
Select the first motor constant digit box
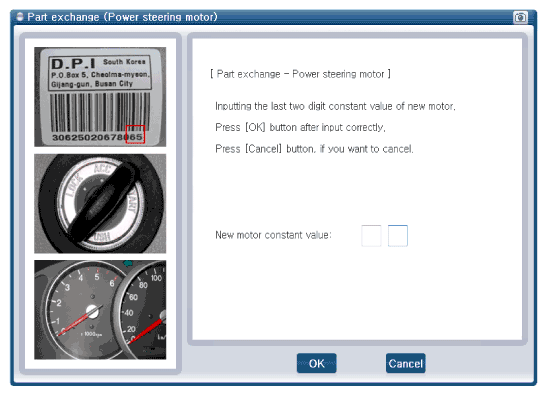coord(371,236)
